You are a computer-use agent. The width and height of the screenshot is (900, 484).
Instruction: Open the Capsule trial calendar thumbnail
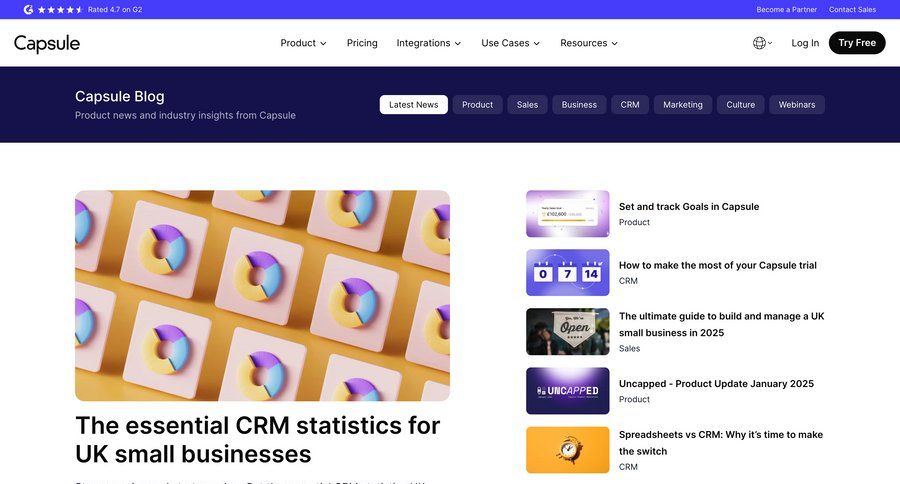567,273
